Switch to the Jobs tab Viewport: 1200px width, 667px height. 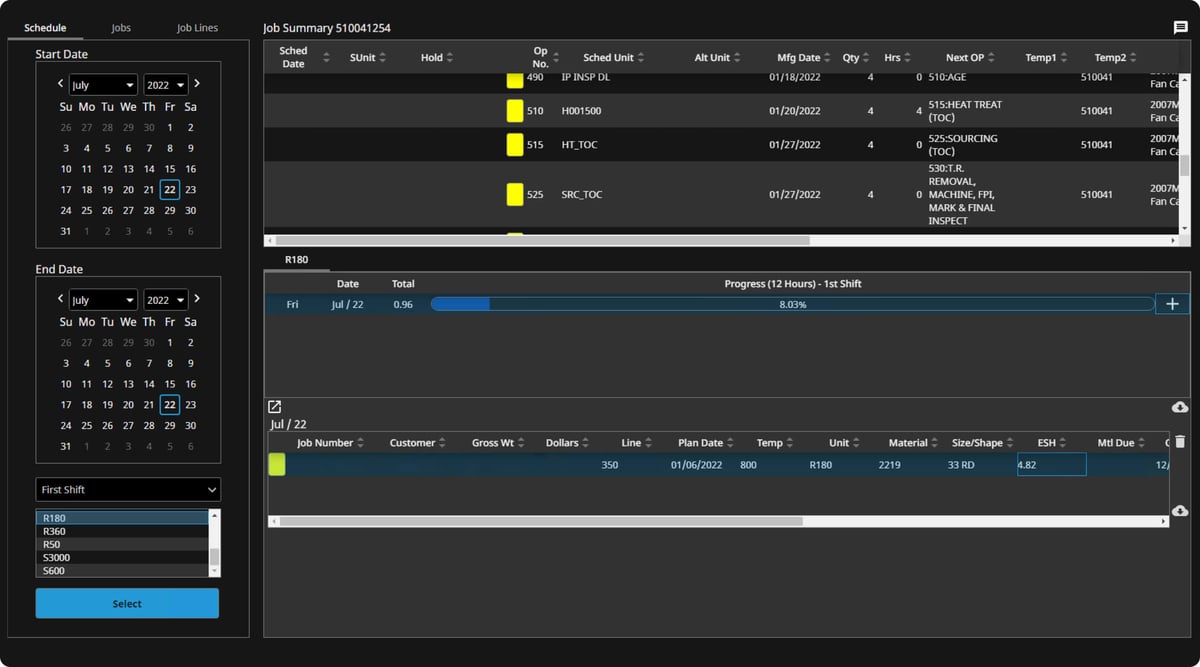121,28
